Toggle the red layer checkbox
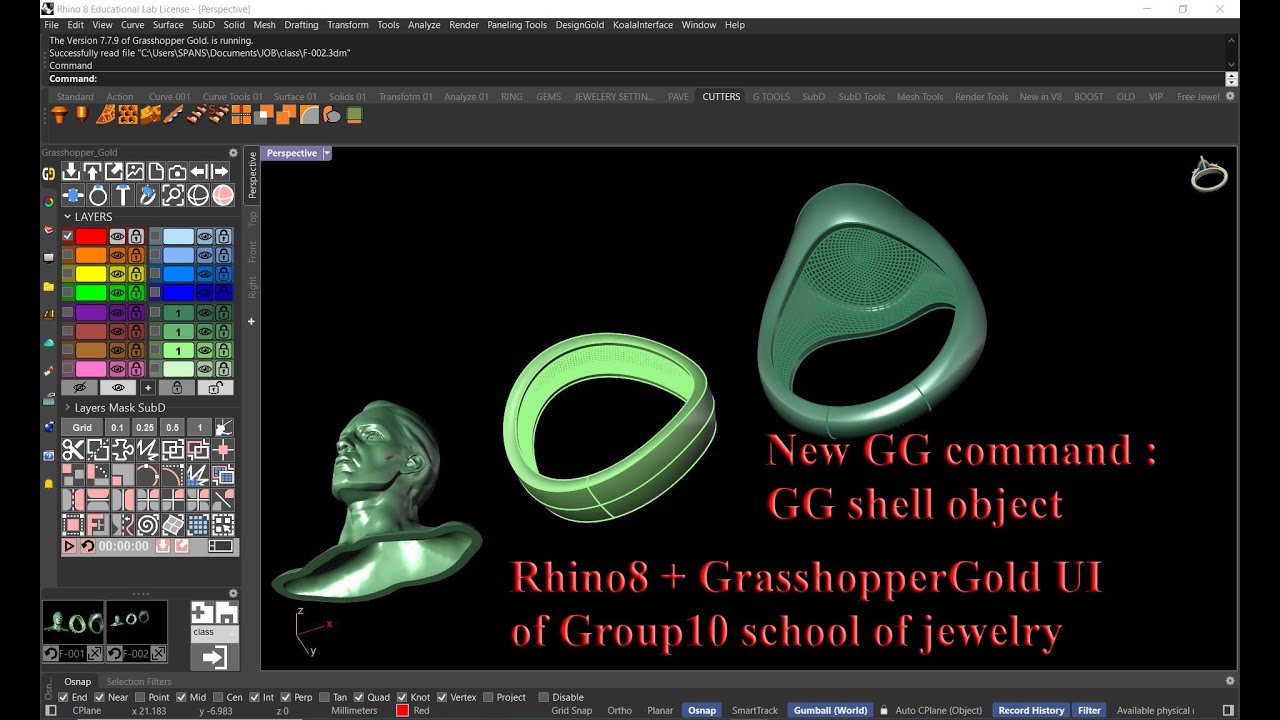Viewport: 1280px width, 720px height. (x=68, y=236)
